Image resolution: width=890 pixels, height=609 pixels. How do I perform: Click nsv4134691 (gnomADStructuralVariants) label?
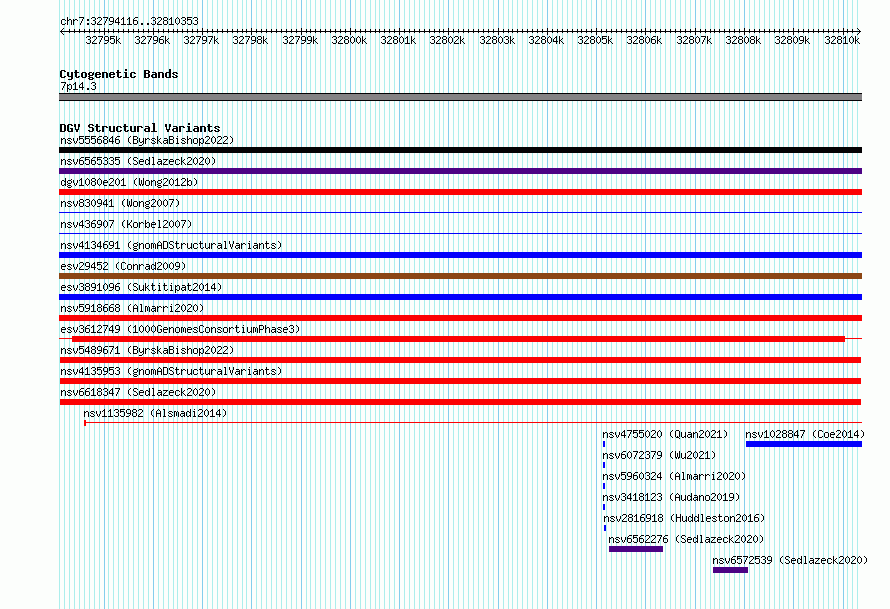171,245
